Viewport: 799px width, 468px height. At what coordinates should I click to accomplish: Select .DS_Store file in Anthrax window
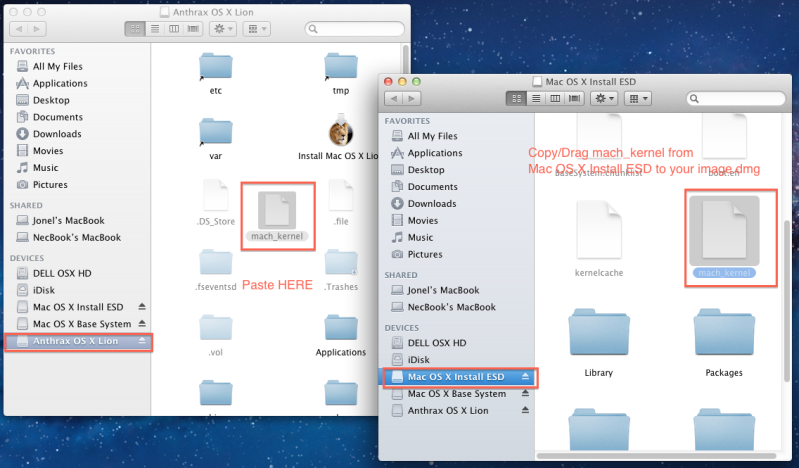(x=216, y=202)
